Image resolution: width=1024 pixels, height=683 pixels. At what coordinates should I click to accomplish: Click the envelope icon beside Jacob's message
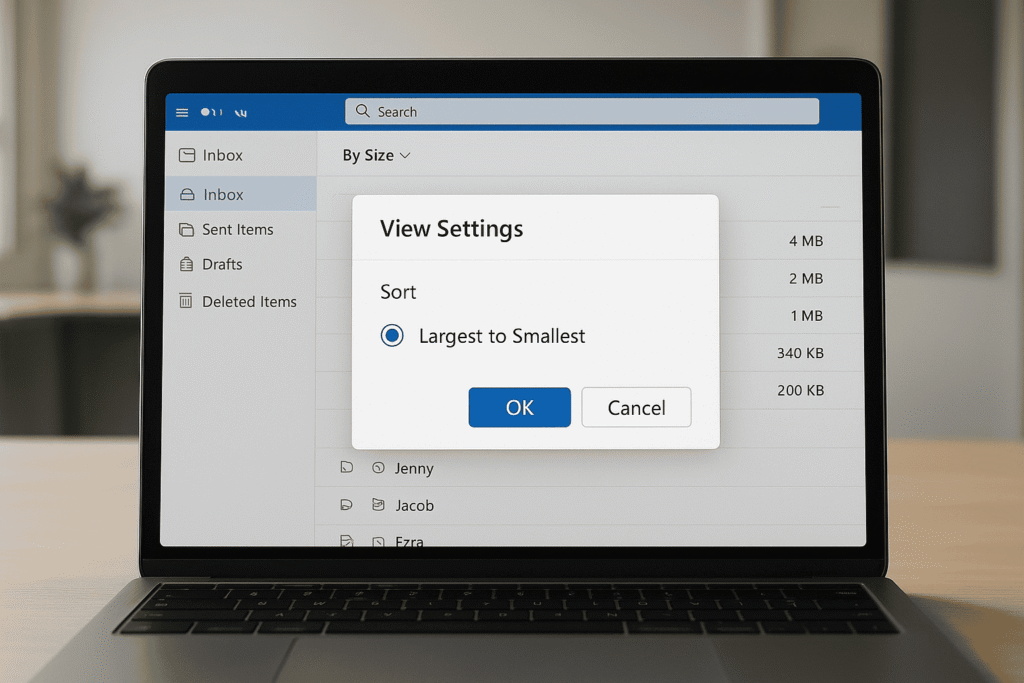pos(380,505)
